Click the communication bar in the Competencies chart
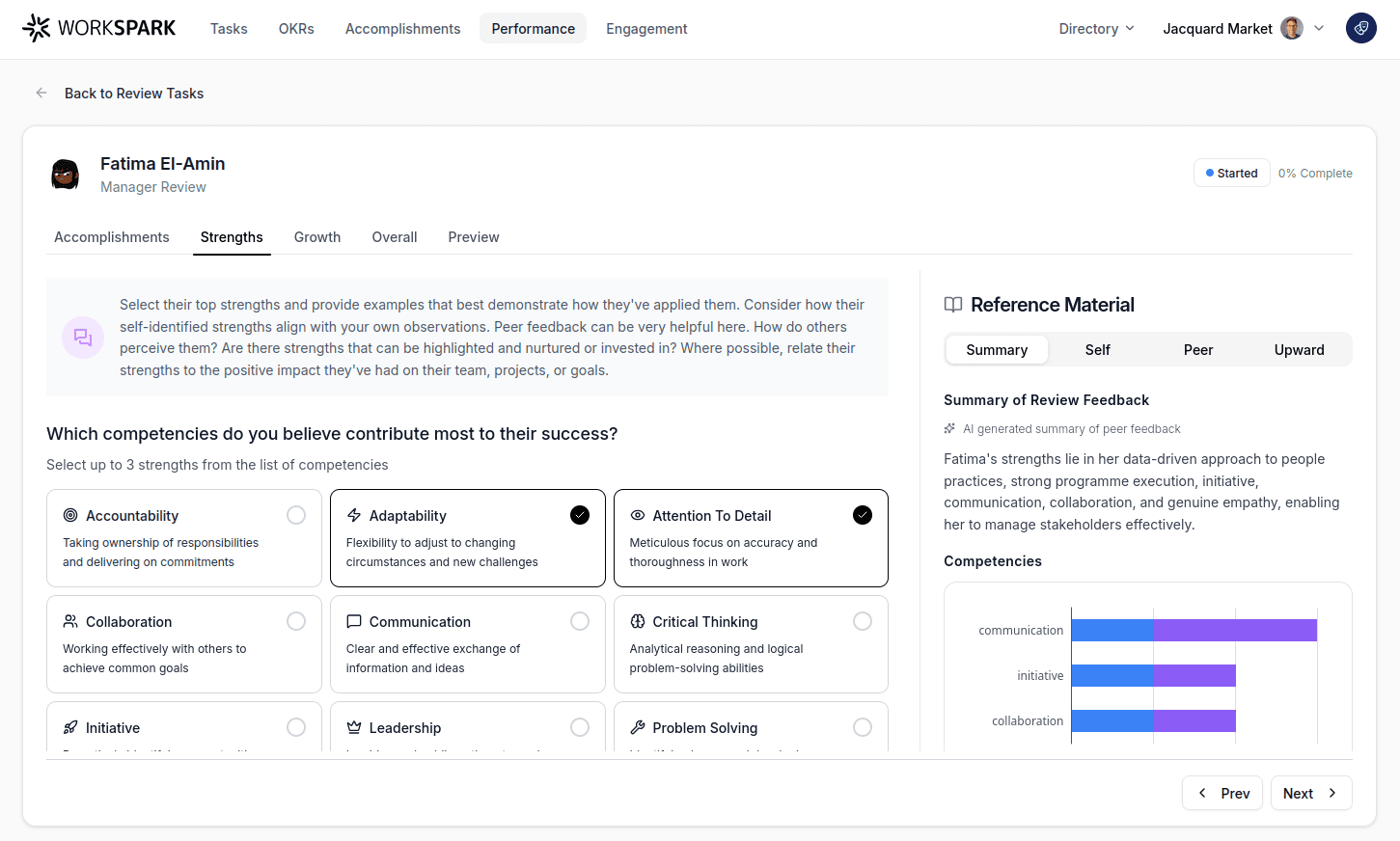Viewport: 1400px width, 841px height. (x=1196, y=629)
